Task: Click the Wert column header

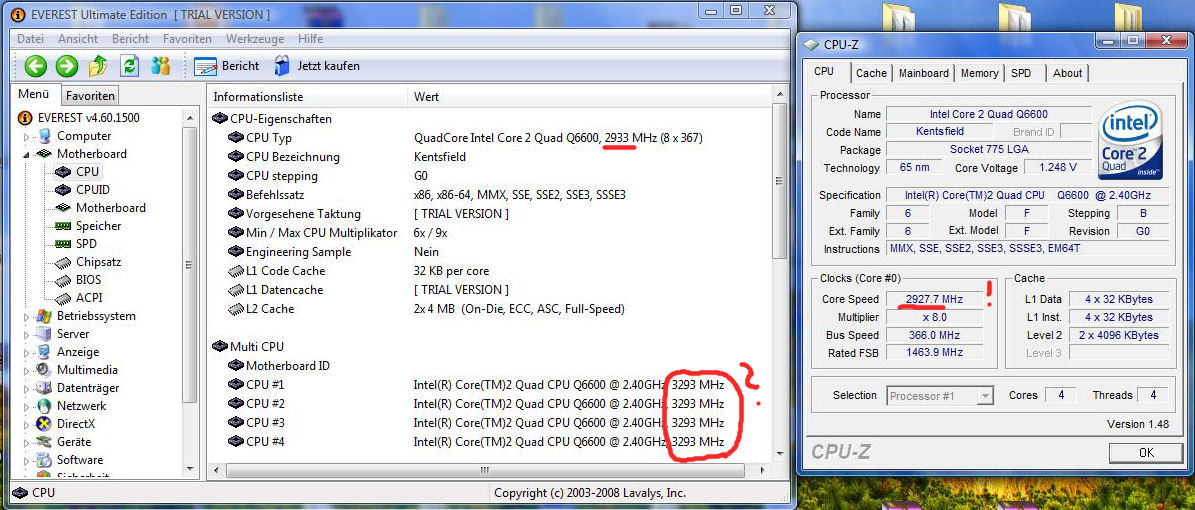Action: click(x=590, y=97)
